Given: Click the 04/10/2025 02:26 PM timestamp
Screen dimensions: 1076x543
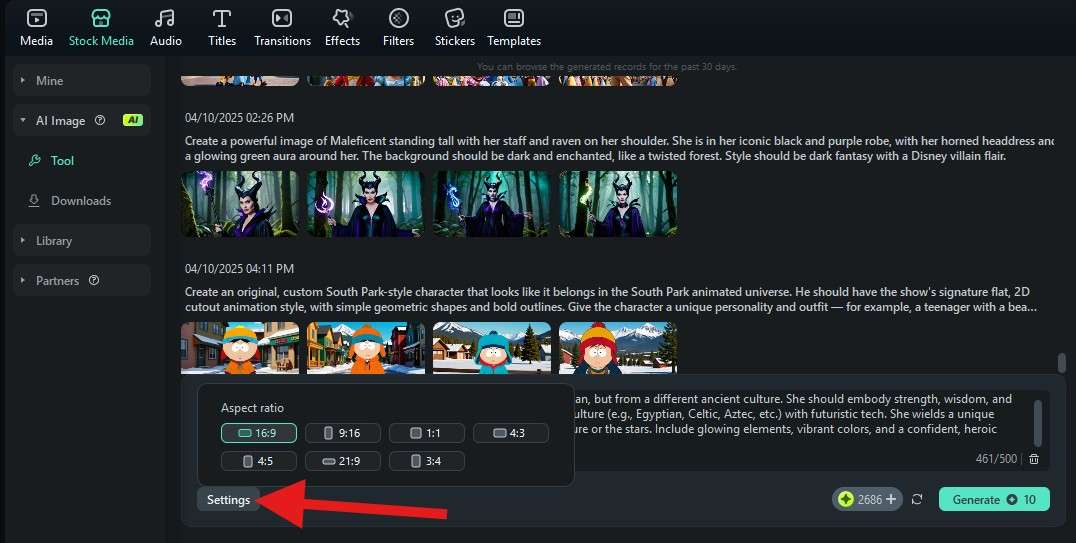Looking at the screenshot, I should point(239,118).
